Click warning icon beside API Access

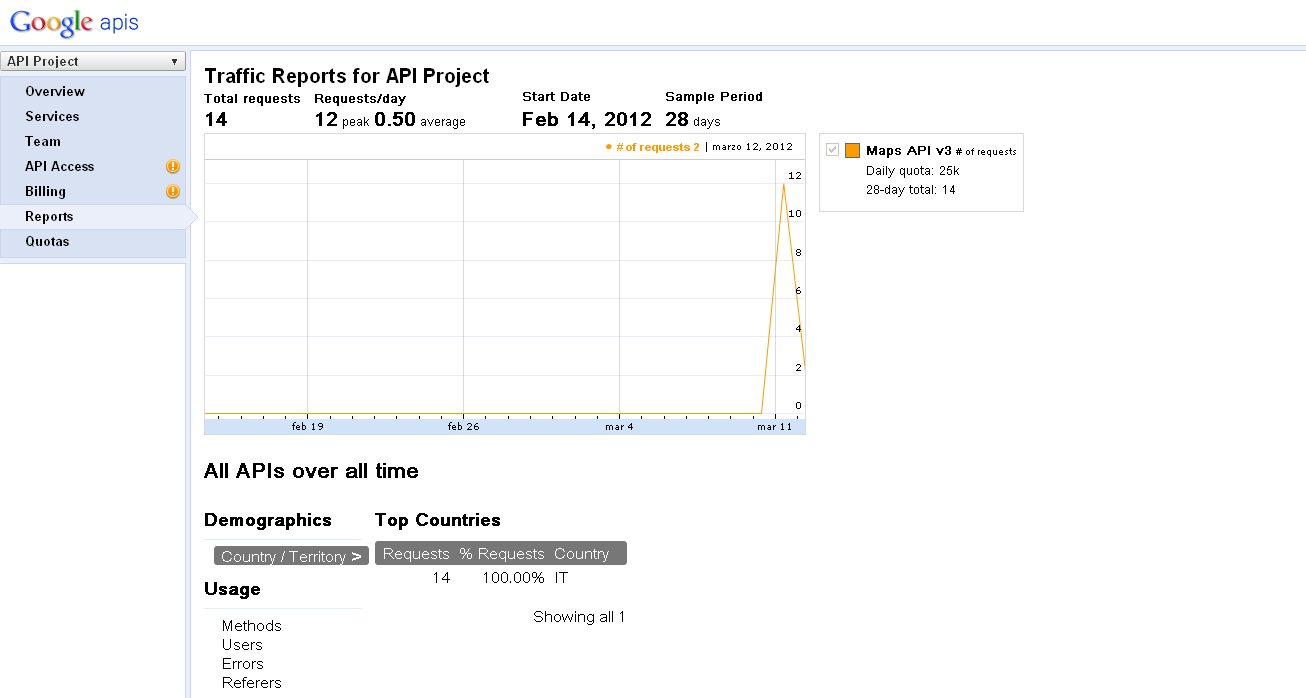click(x=173, y=167)
